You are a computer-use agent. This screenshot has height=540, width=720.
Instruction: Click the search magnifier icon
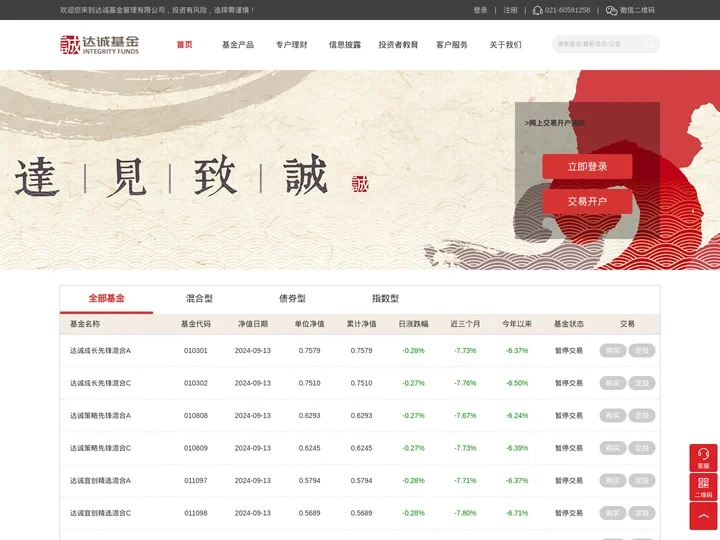coord(648,44)
